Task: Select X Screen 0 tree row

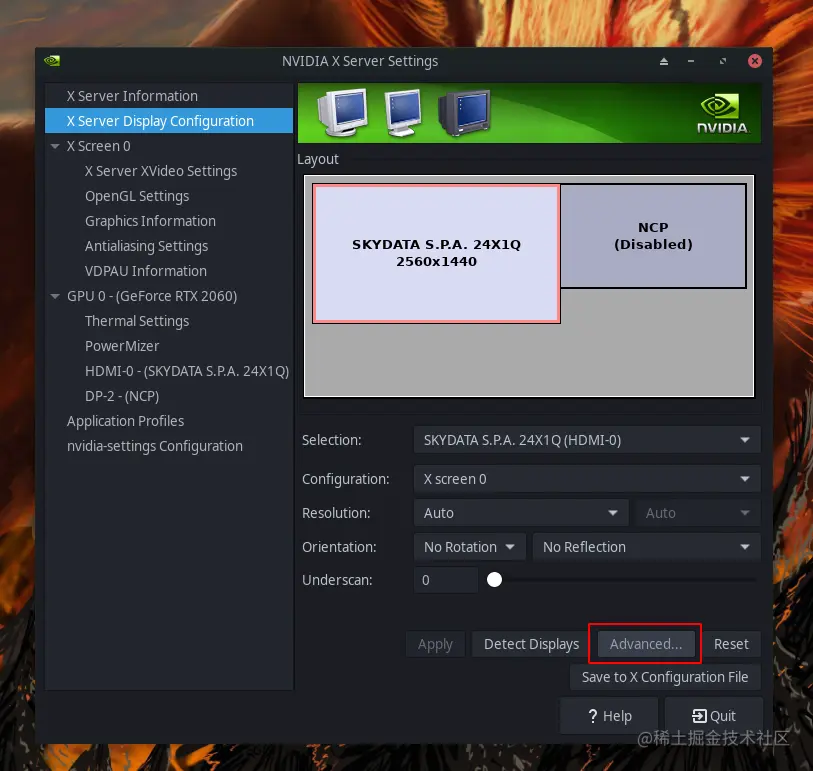Action: coord(169,146)
